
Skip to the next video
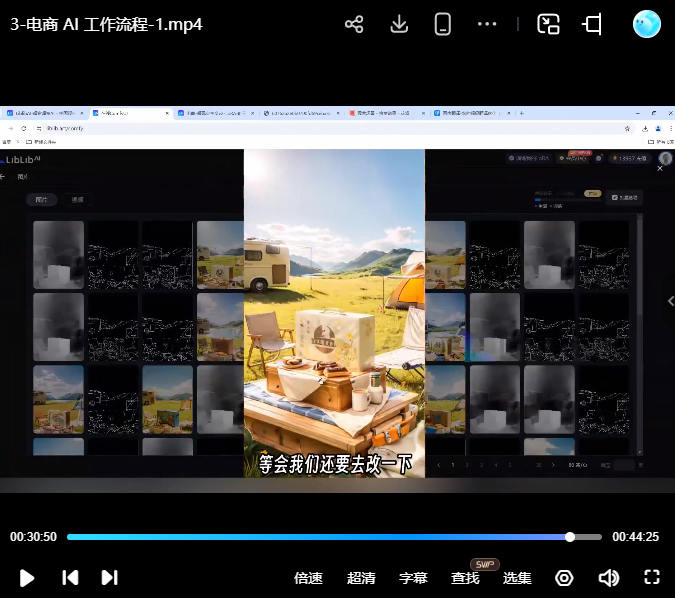point(110,577)
